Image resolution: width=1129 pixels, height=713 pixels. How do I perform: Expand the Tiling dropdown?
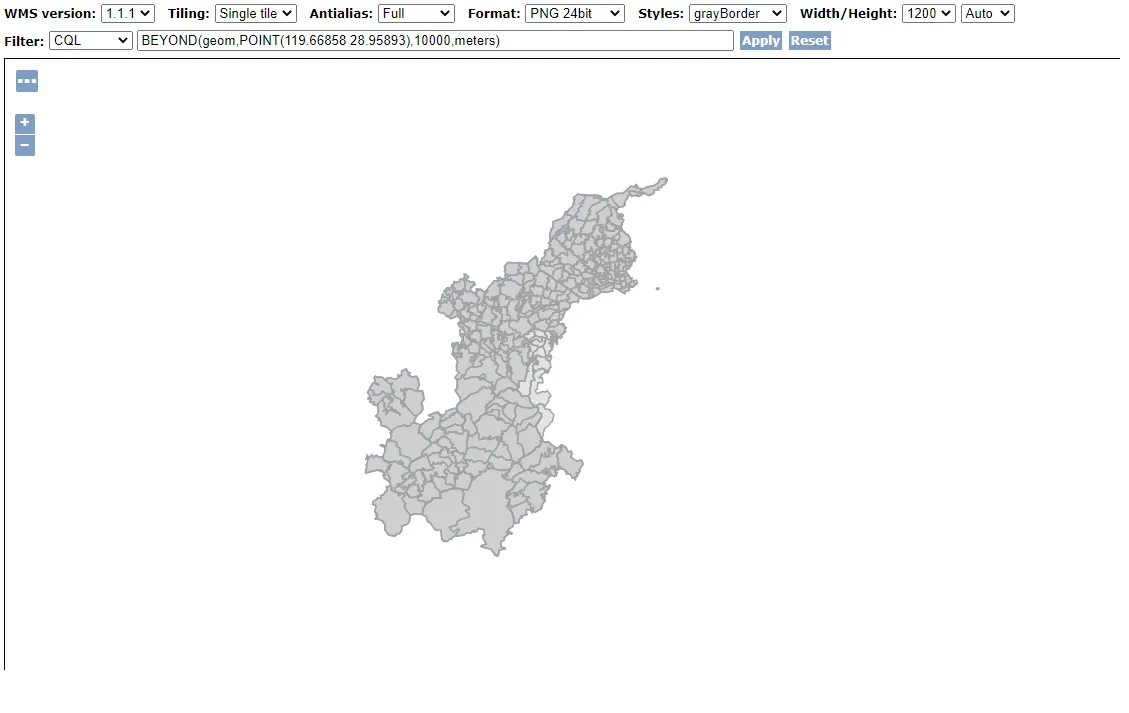pyautogui.click(x=256, y=14)
